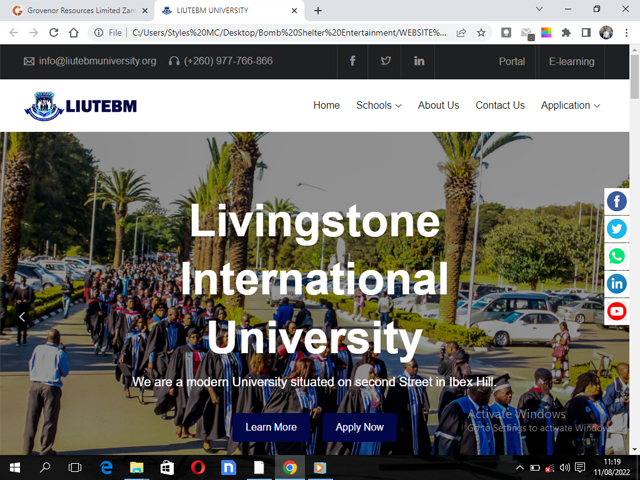Show hidden system tray icons
The height and width of the screenshot is (480, 640).
coord(520,468)
